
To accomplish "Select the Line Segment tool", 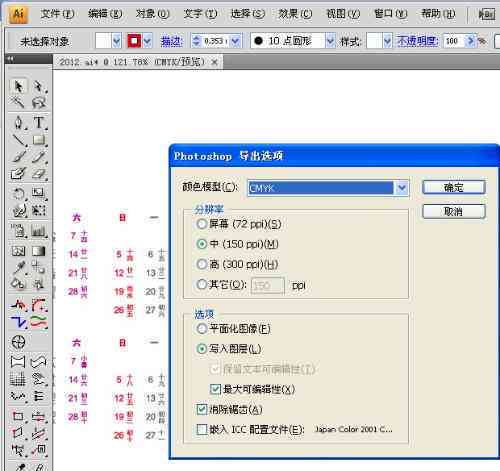I will click(18, 140).
